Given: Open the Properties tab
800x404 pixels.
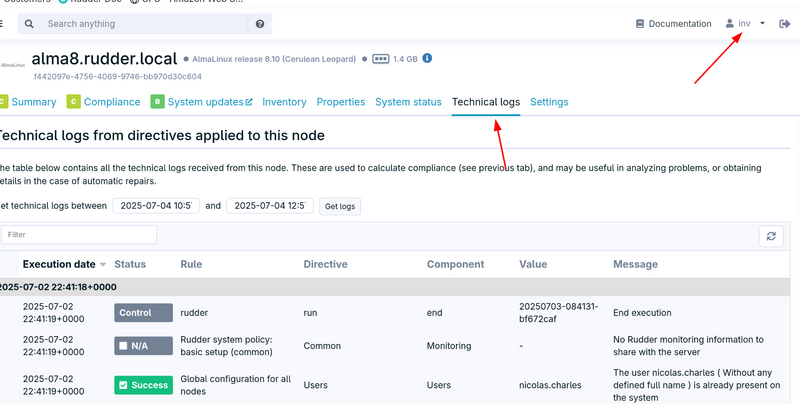Looking at the screenshot, I should tap(341, 102).
